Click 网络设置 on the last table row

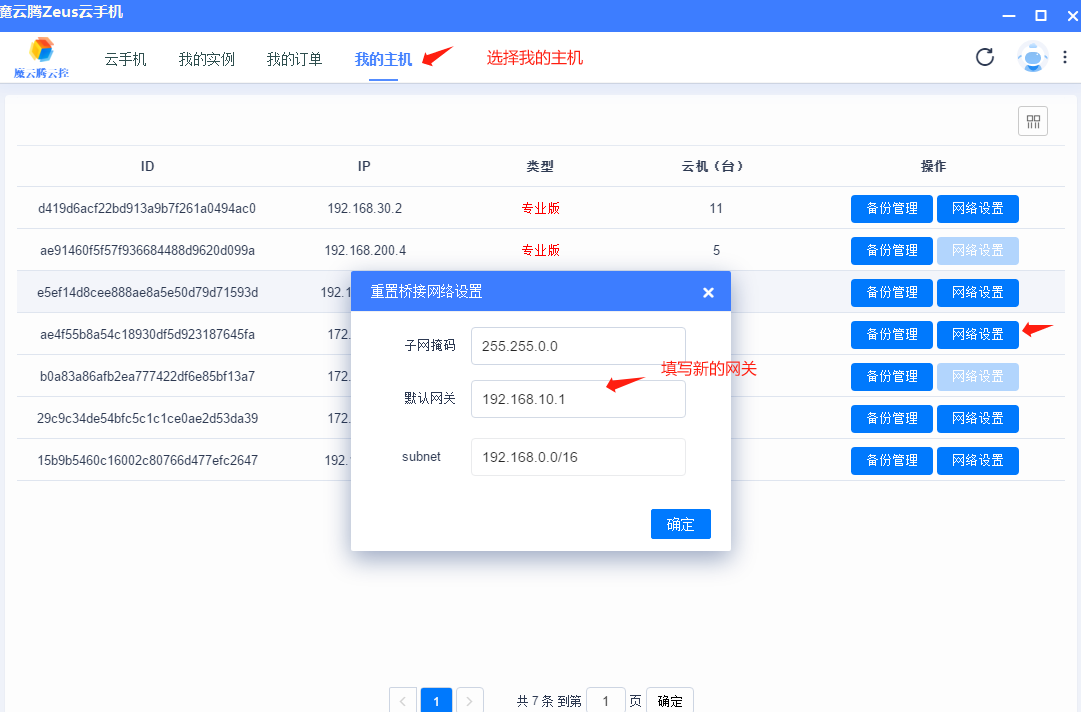[977, 460]
